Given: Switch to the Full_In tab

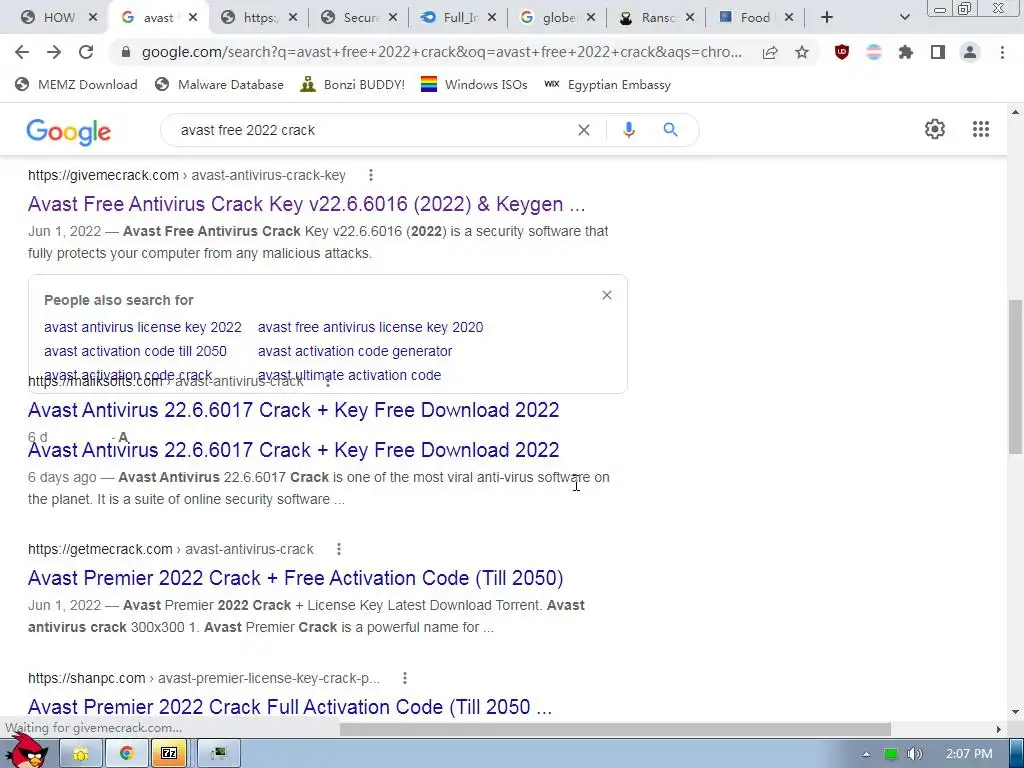Looking at the screenshot, I should [460, 18].
